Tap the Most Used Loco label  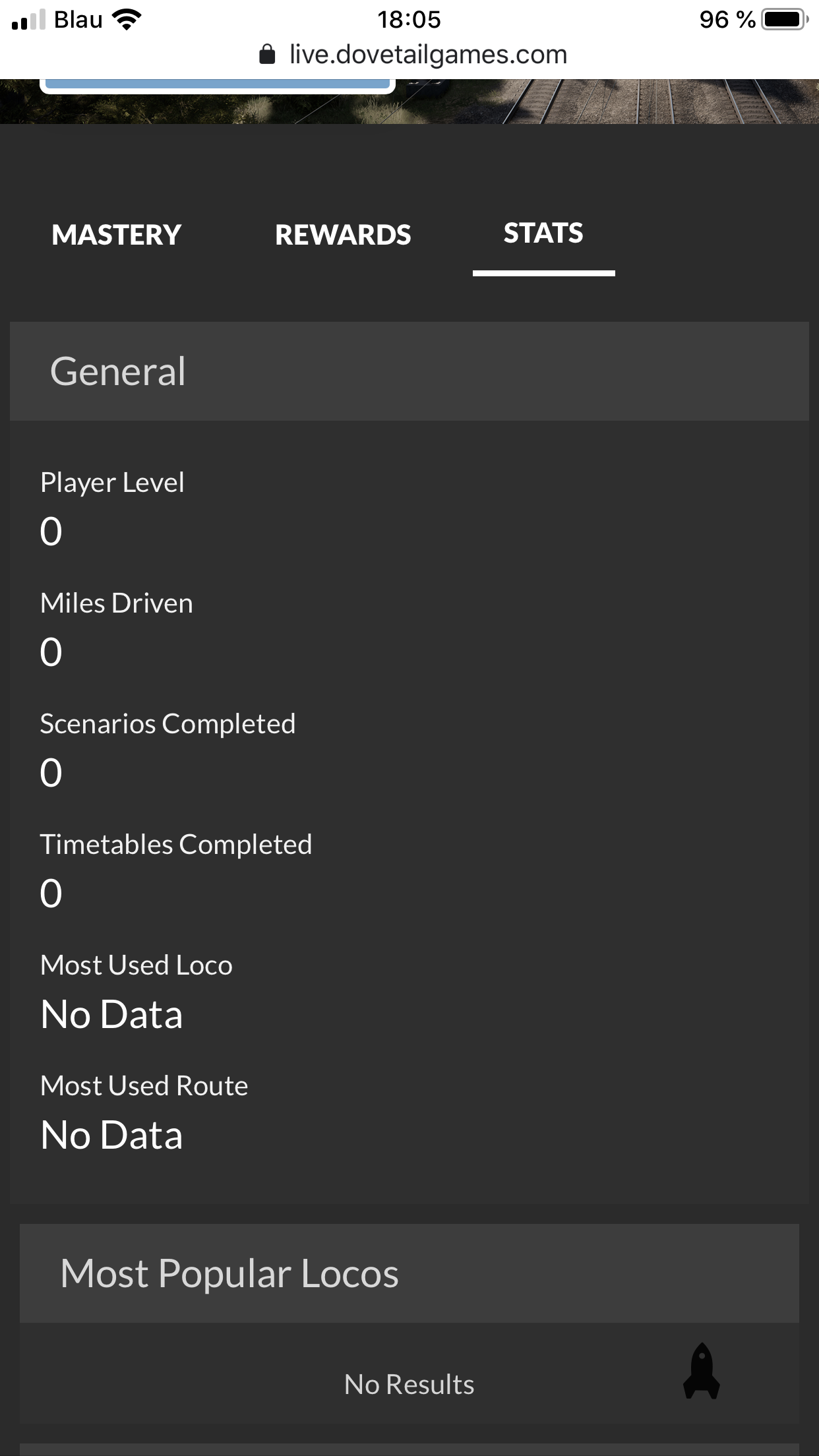136,965
